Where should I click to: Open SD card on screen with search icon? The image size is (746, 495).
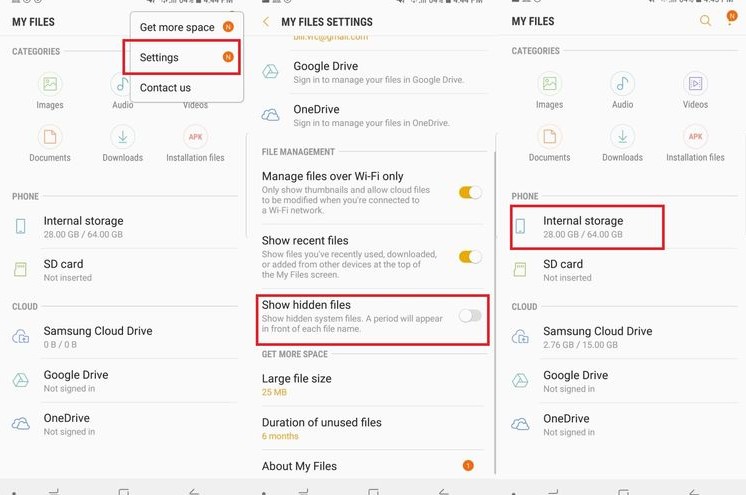pos(623,270)
